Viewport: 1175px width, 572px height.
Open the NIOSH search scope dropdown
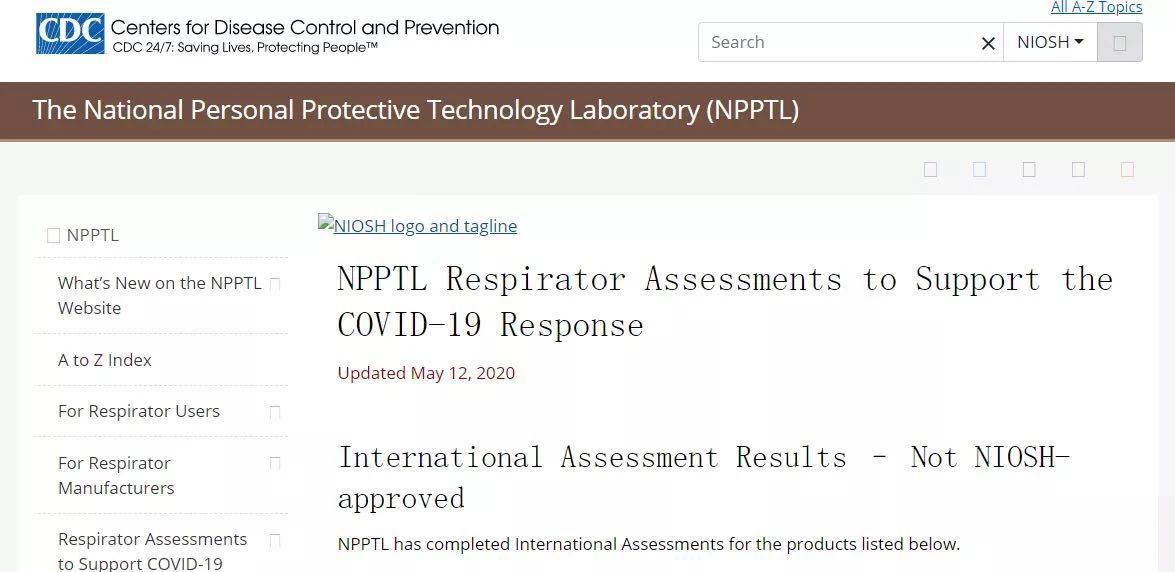point(1050,42)
